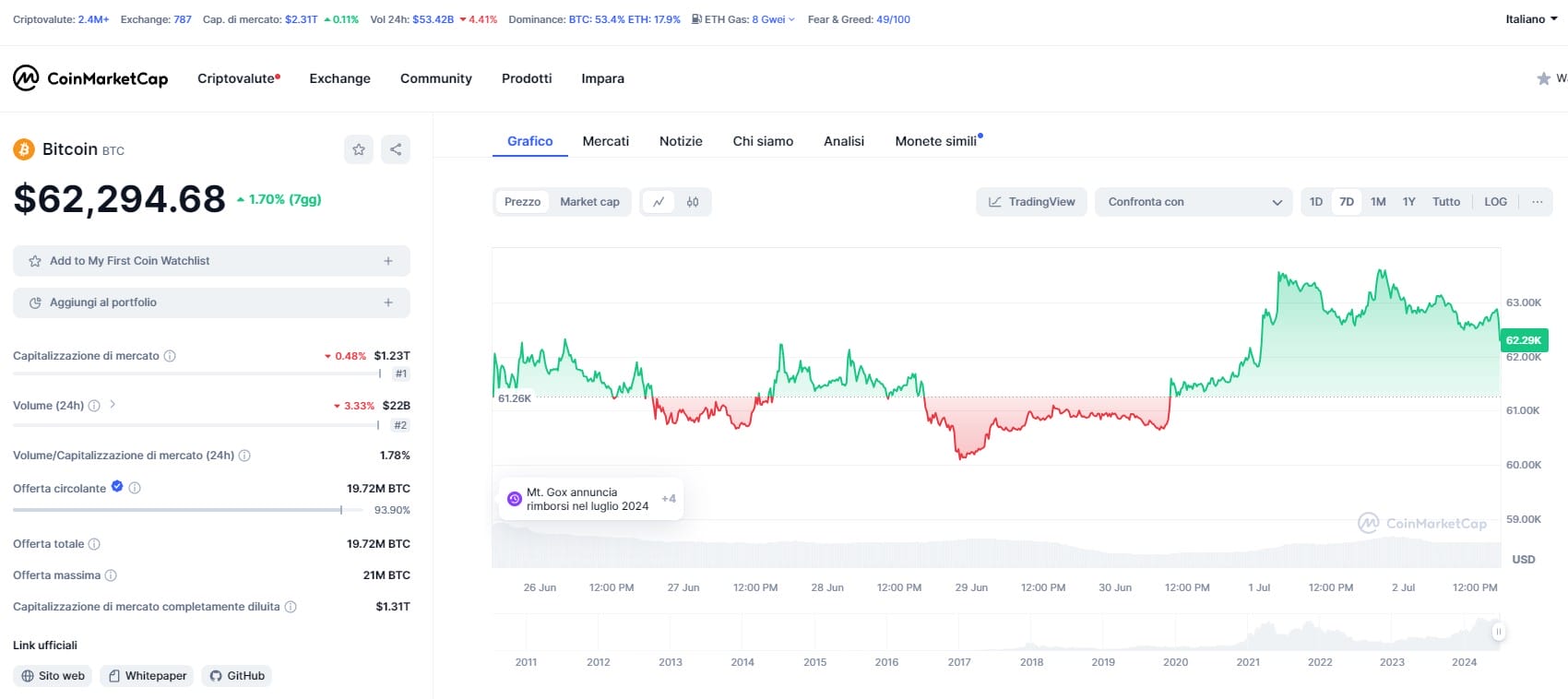The width and height of the screenshot is (1568, 699).
Task: Open the Confronta con dropdown
Action: [x=1194, y=202]
